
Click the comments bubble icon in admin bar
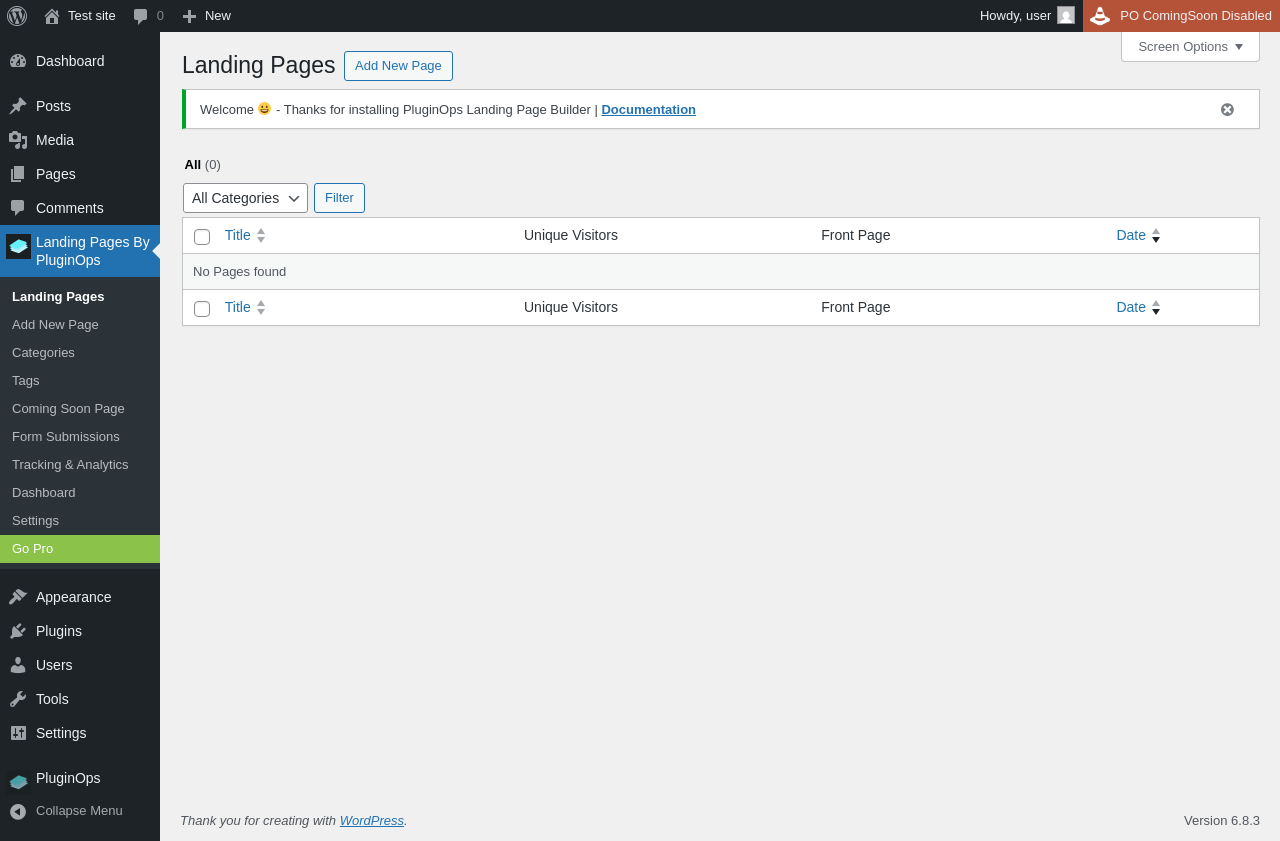tap(141, 16)
